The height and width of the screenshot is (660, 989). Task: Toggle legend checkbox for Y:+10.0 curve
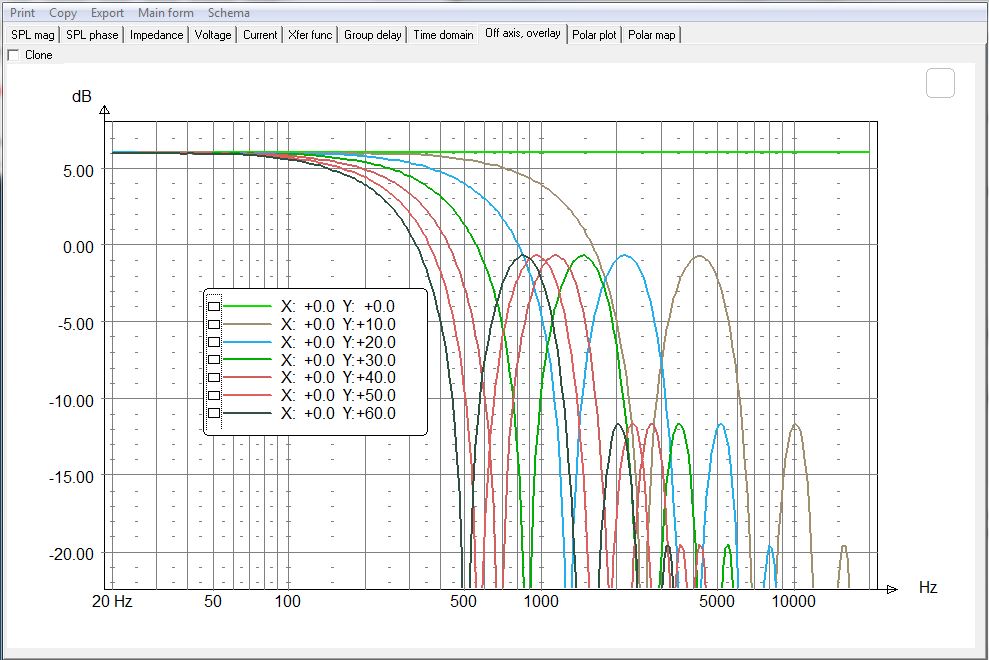[214, 324]
